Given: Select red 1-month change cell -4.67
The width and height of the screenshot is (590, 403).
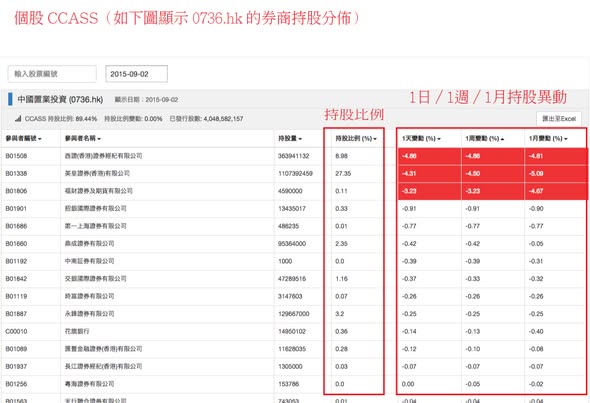Looking at the screenshot, I should [x=556, y=191].
